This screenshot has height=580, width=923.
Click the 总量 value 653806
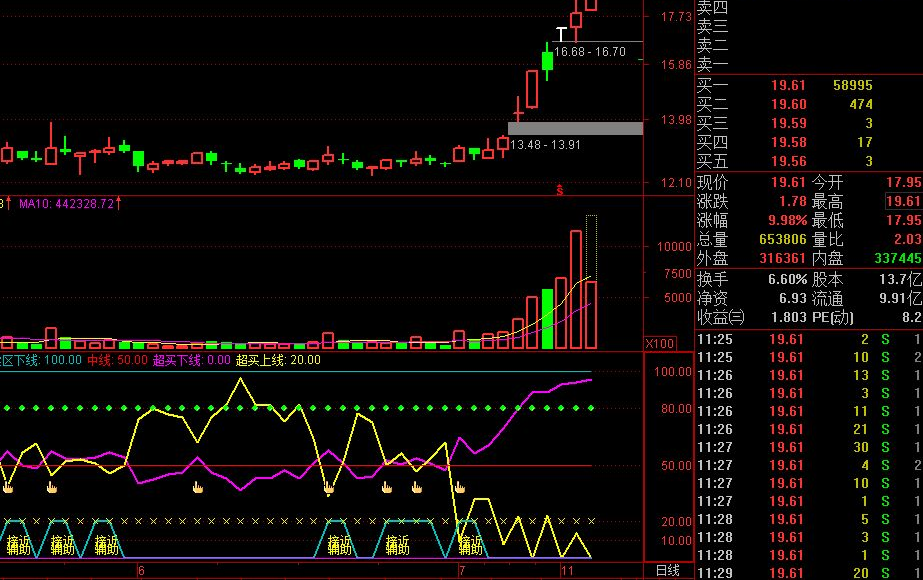point(783,240)
